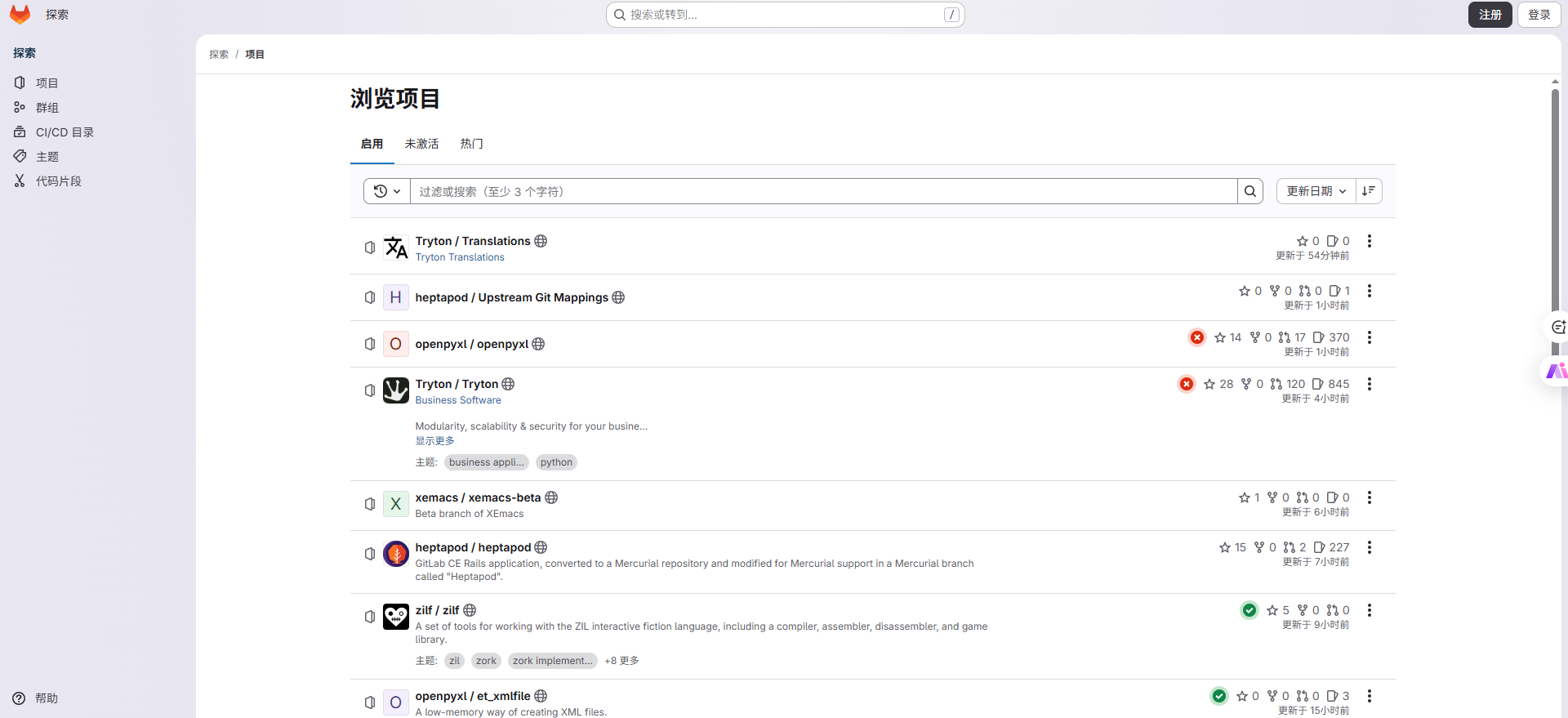This screenshot has height=718, width=1568.
Task: Click the X avatar of xemacs-beta
Action: click(x=396, y=504)
